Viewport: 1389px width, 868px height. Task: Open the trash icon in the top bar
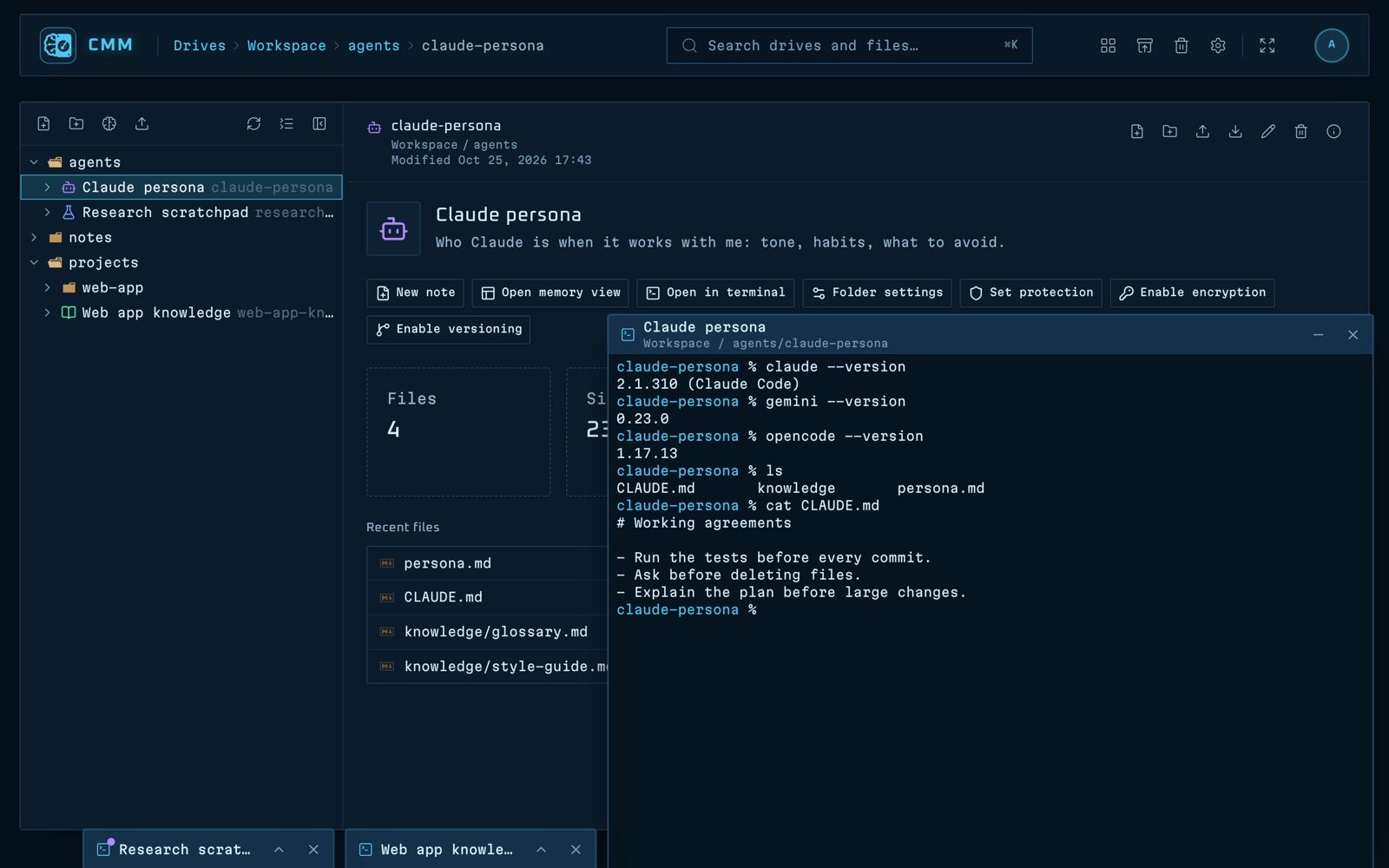coord(1181,45)
